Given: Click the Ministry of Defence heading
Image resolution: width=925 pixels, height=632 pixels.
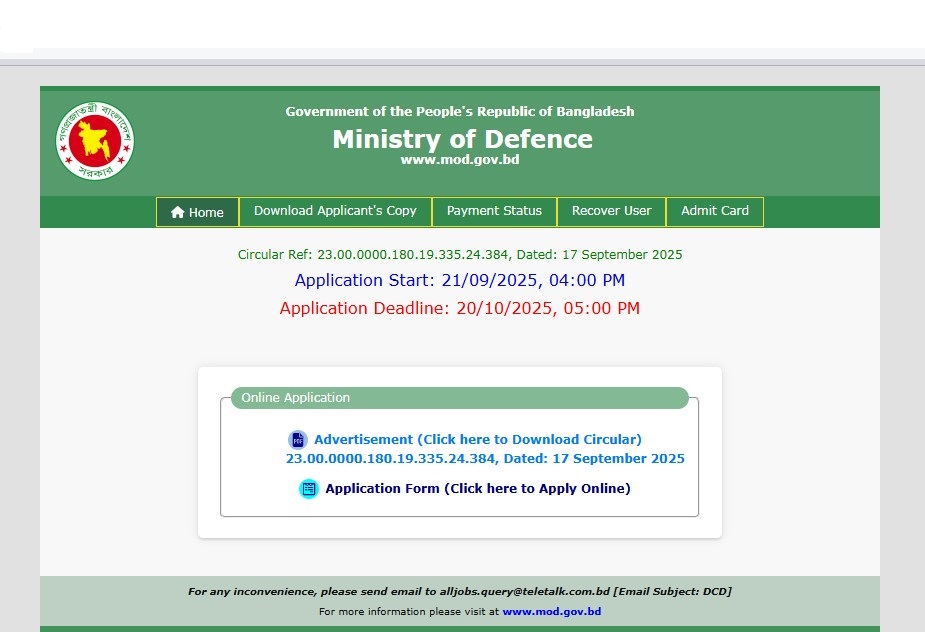Looking at the screenshot, I should point(462,139).
